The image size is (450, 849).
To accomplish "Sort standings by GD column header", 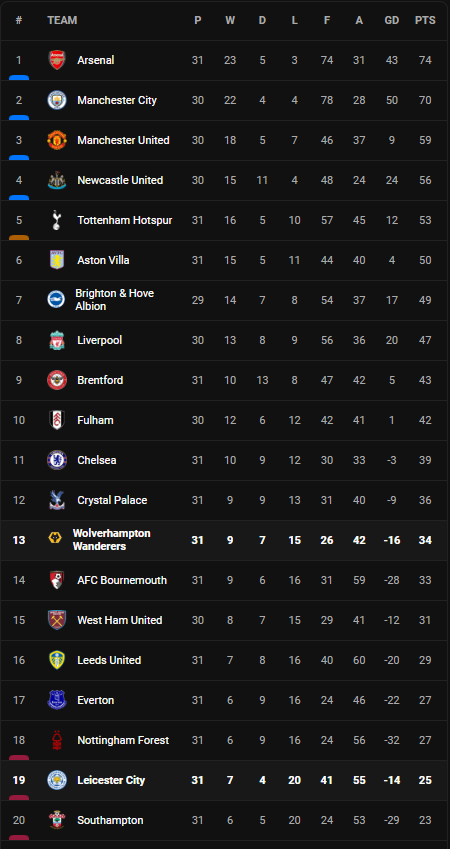I will tap(392, 20).
